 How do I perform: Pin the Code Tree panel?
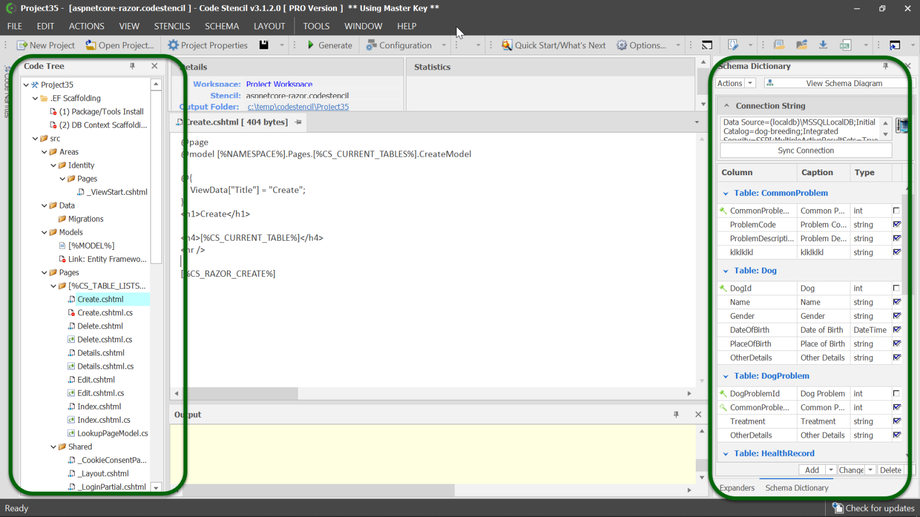coord(132,67)
